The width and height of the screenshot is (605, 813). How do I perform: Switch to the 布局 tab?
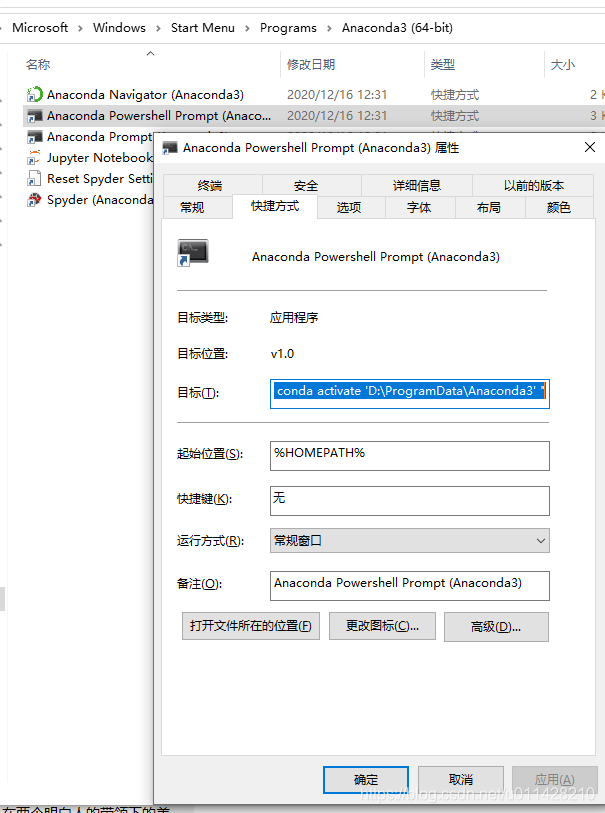pyautogui.click(x=490, y=207)
